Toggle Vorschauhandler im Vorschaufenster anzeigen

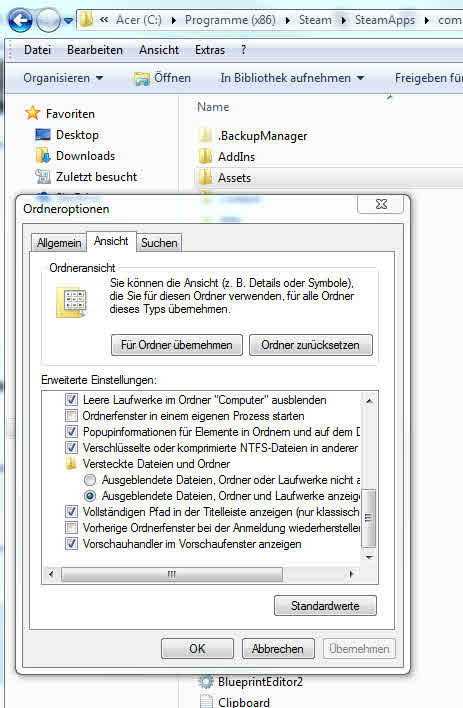click(71, 544)
